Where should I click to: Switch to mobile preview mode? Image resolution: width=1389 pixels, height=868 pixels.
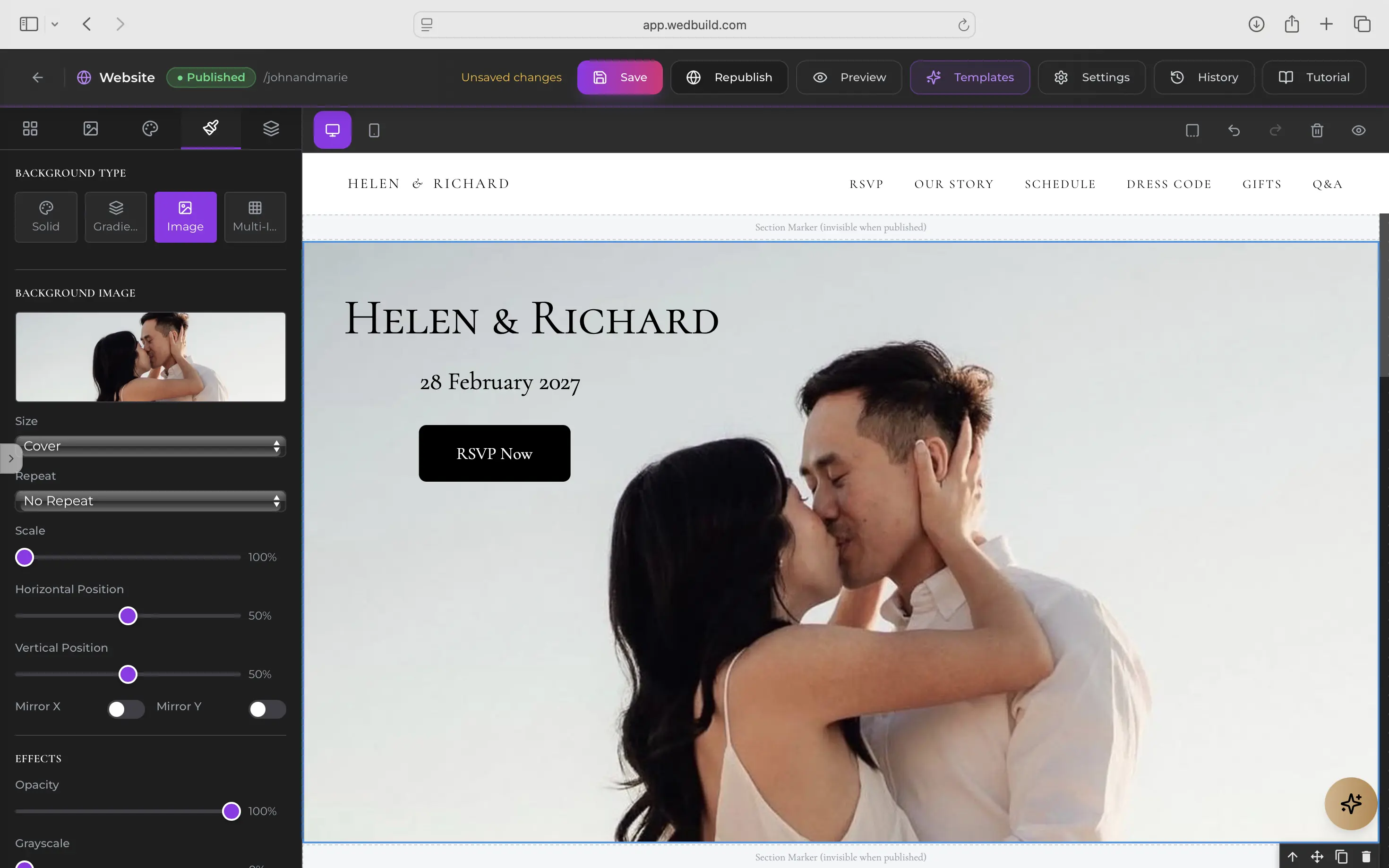tap(374, 130)
